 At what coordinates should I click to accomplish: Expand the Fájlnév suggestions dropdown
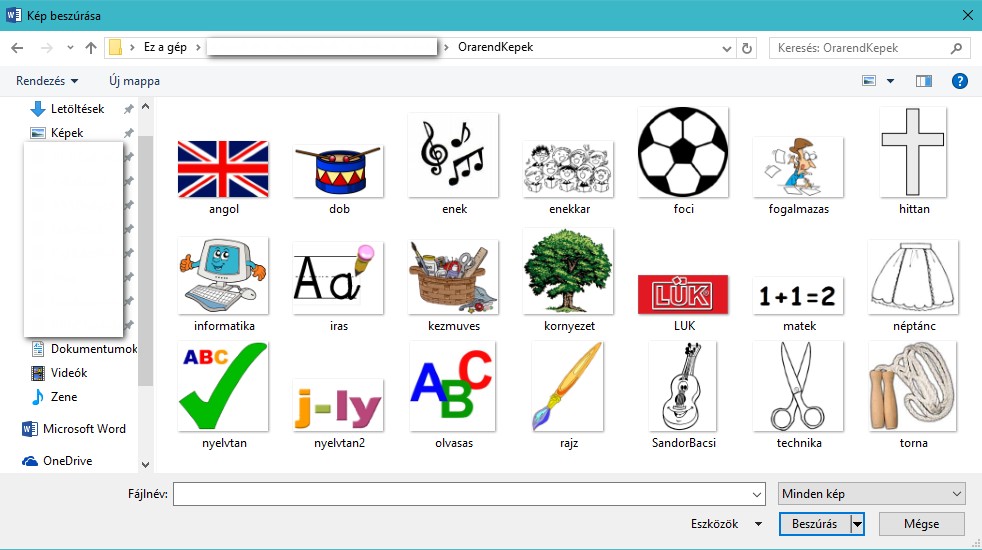point(757,495)
